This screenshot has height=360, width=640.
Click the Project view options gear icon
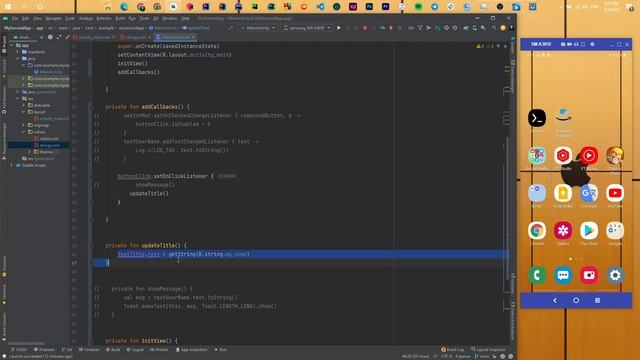[50, 37]
